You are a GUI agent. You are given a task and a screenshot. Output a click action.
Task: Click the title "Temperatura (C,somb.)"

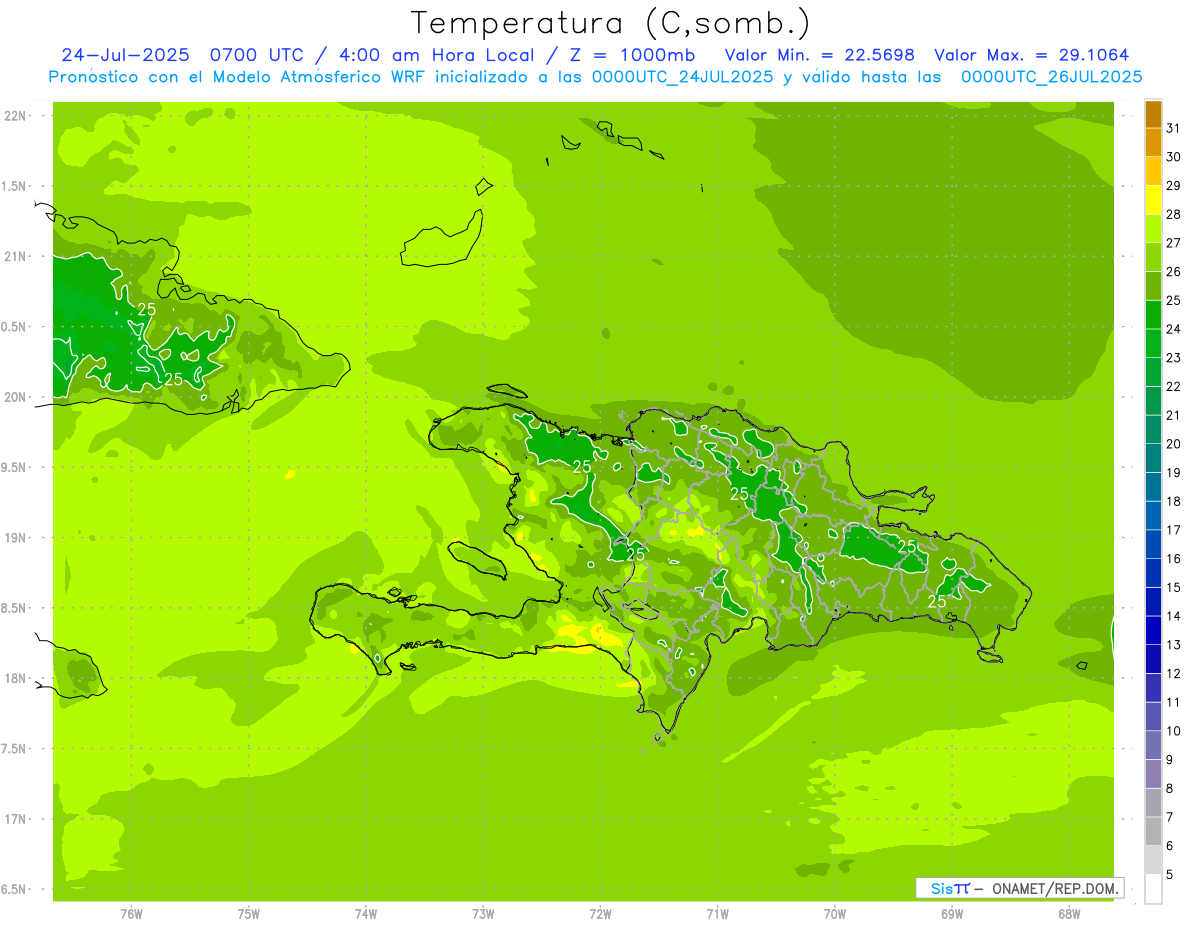coord(611,23)
